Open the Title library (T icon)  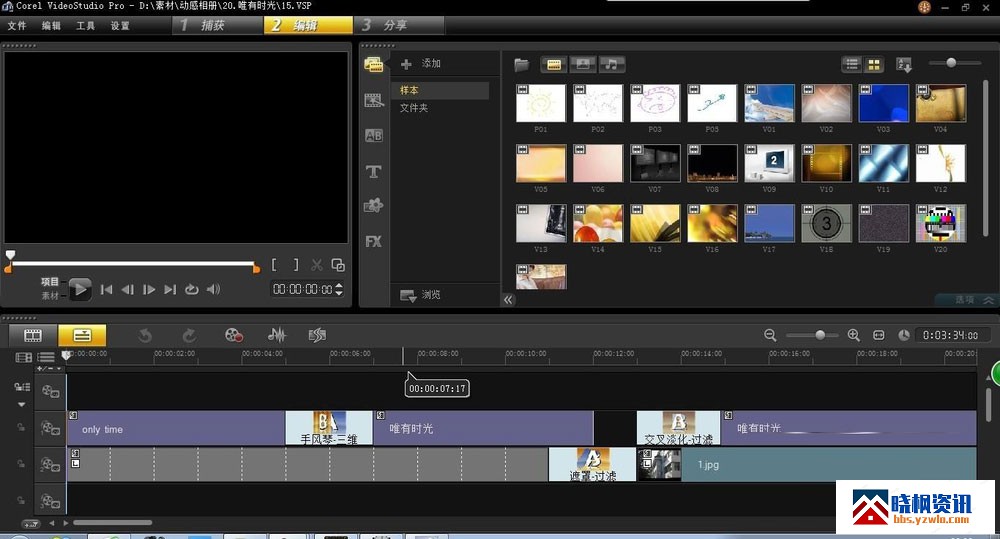pos(374,172)
